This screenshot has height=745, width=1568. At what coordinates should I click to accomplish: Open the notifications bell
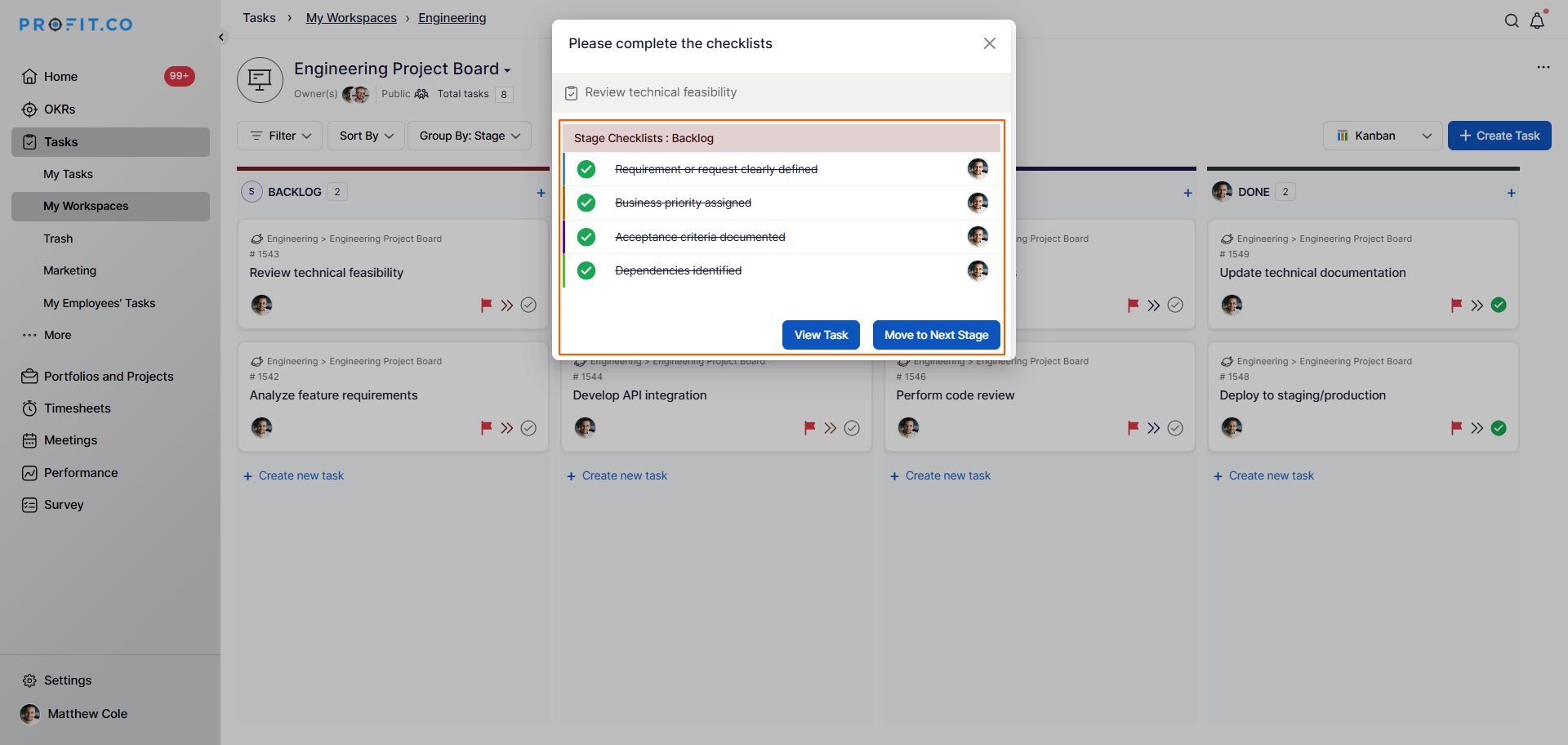[1537, 21]
